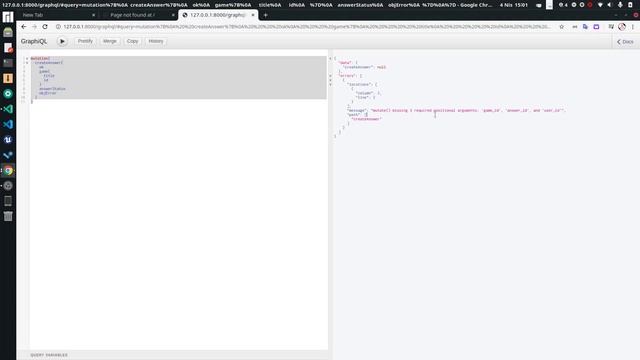Open the translate extension icon

[585, 27]
